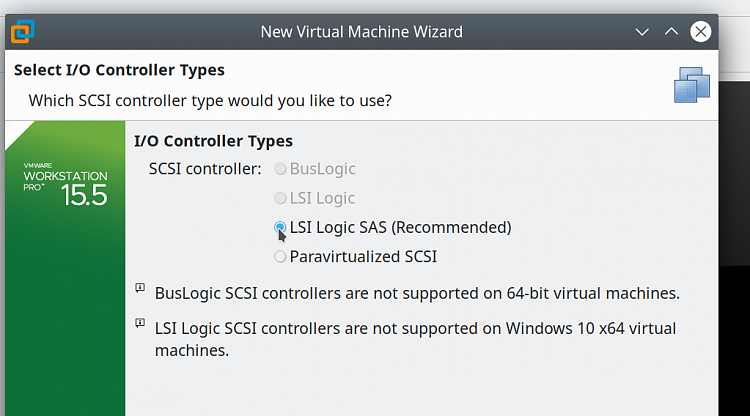The width and height of the screenshot is (750, 416).
Task: Close the New Virtual Machine Wizard
Action: [700, 32]
